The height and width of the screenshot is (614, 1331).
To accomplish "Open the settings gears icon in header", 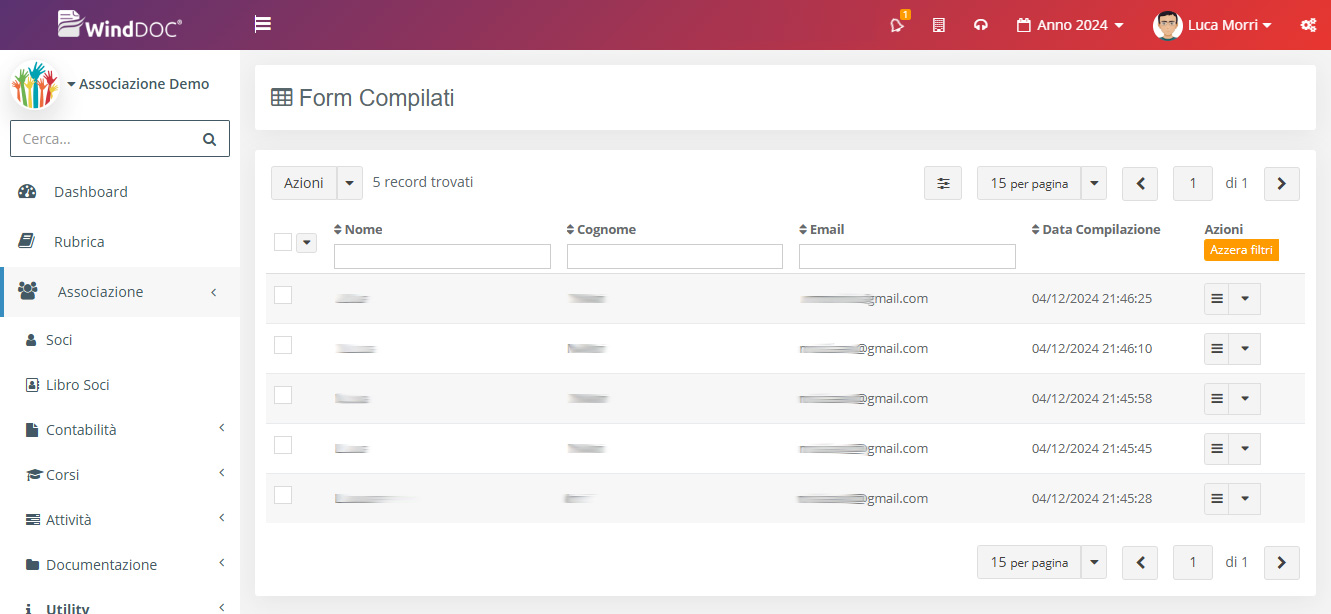I will click(1307, 25).
